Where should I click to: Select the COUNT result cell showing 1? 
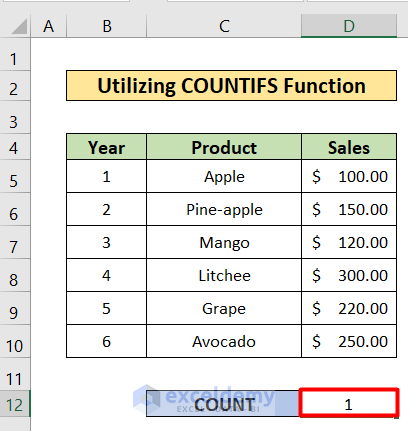[x=349, y=403]
